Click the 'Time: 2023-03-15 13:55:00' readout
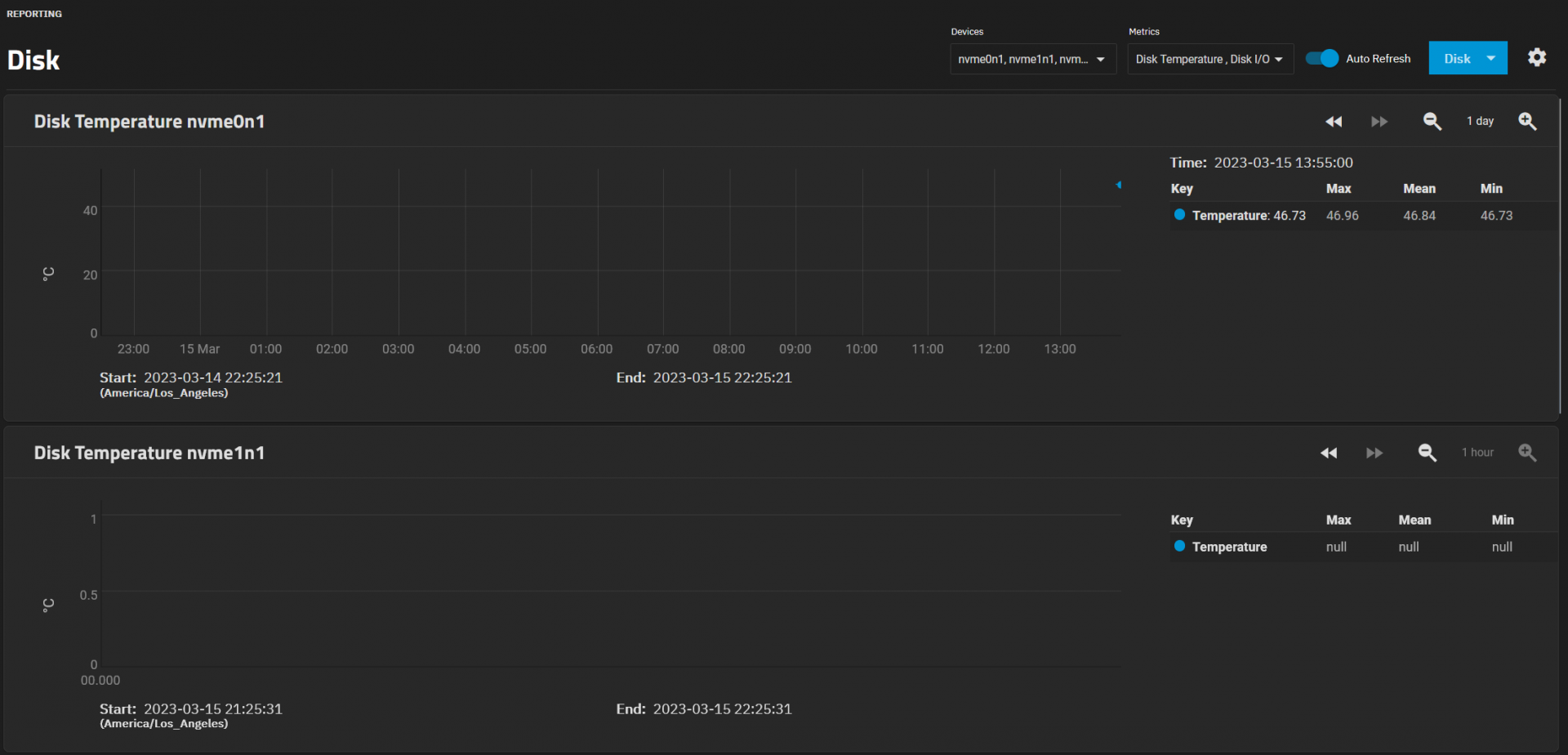 point(1262,163)
